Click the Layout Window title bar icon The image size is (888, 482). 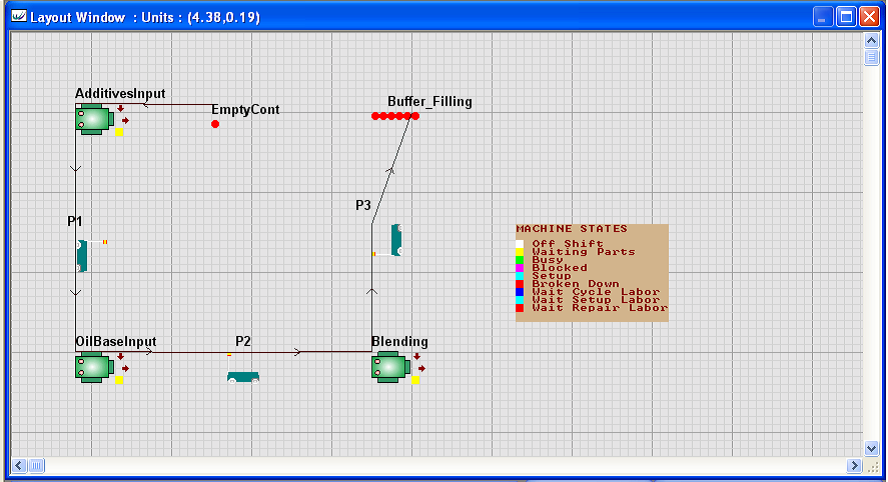(x=18, y=17)
